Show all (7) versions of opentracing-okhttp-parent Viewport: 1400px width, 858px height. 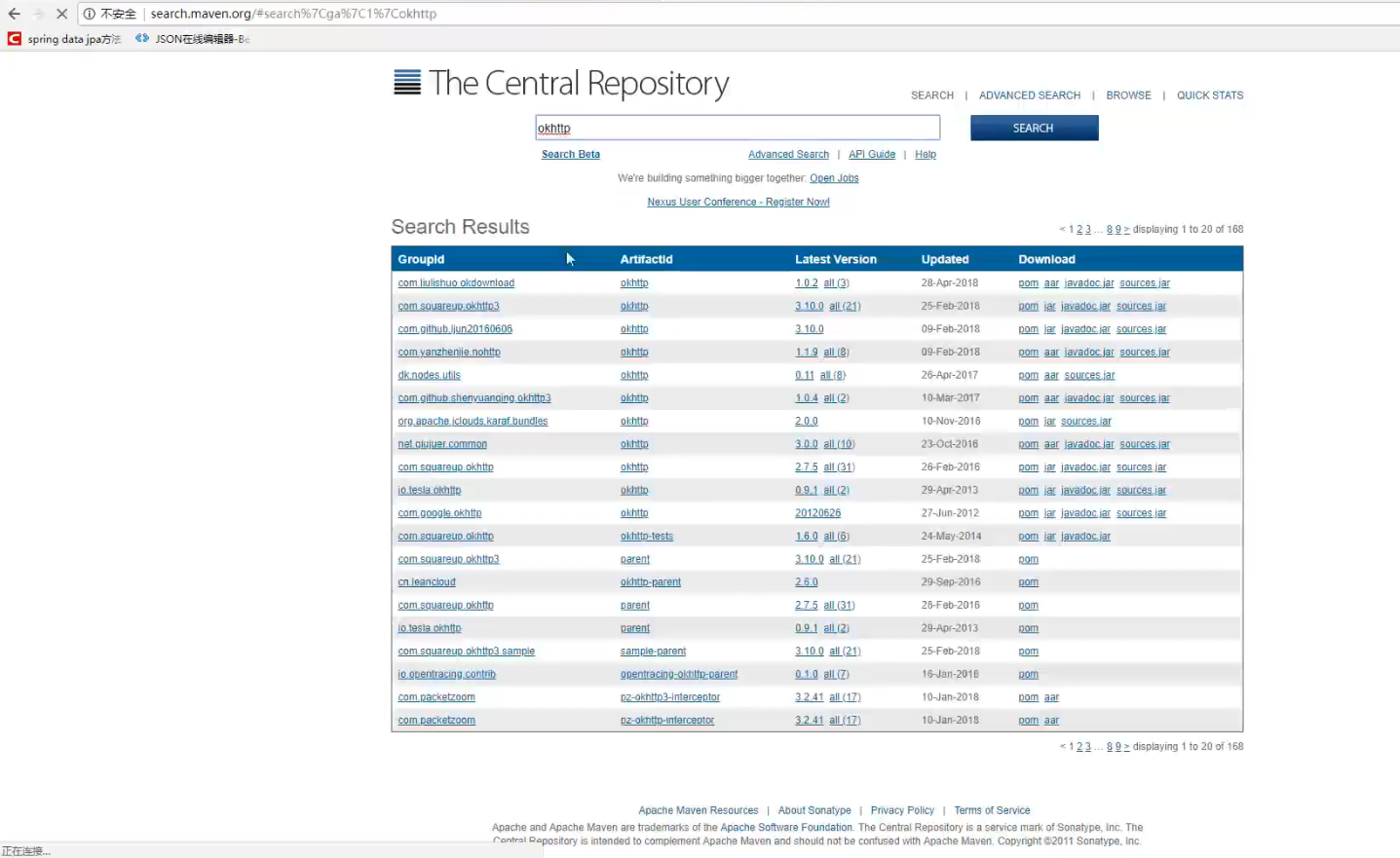(x=836, y=674)
